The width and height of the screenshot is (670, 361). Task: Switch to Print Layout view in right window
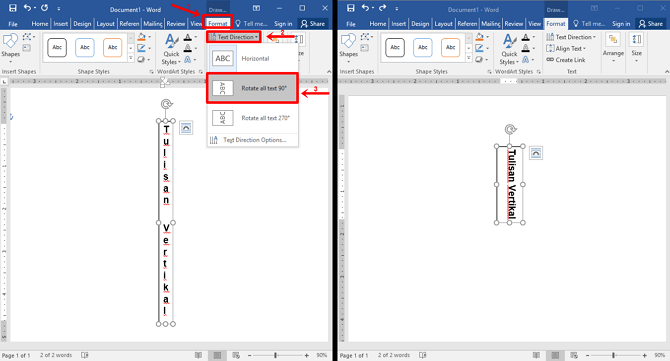(x=555, y=355)
